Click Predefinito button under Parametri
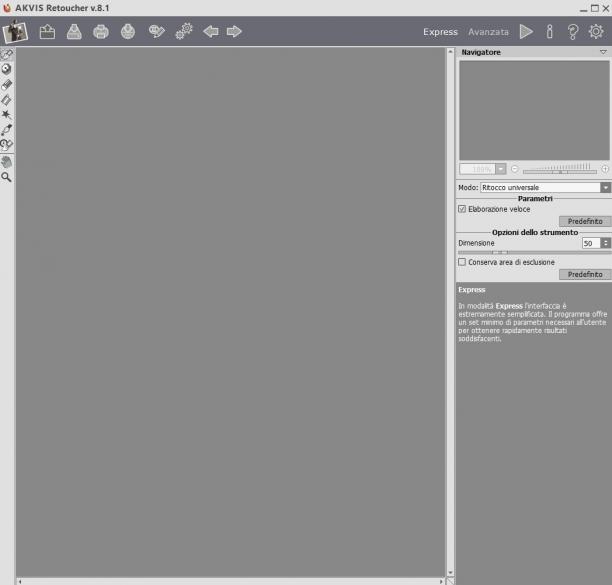This screenshot has width=612, height=585. coord(585,221)
